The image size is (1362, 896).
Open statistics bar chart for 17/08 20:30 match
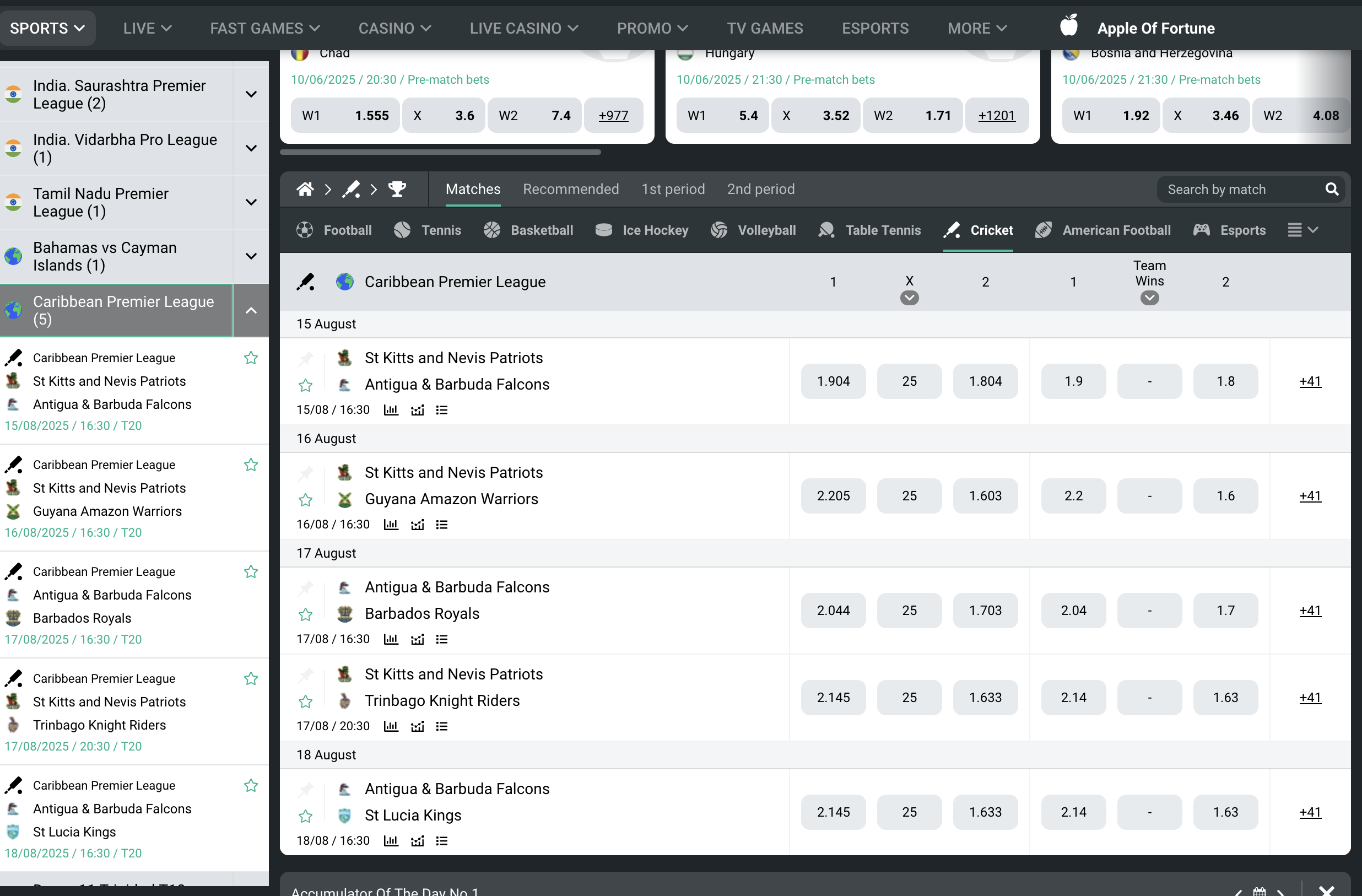tap(391, 726)
